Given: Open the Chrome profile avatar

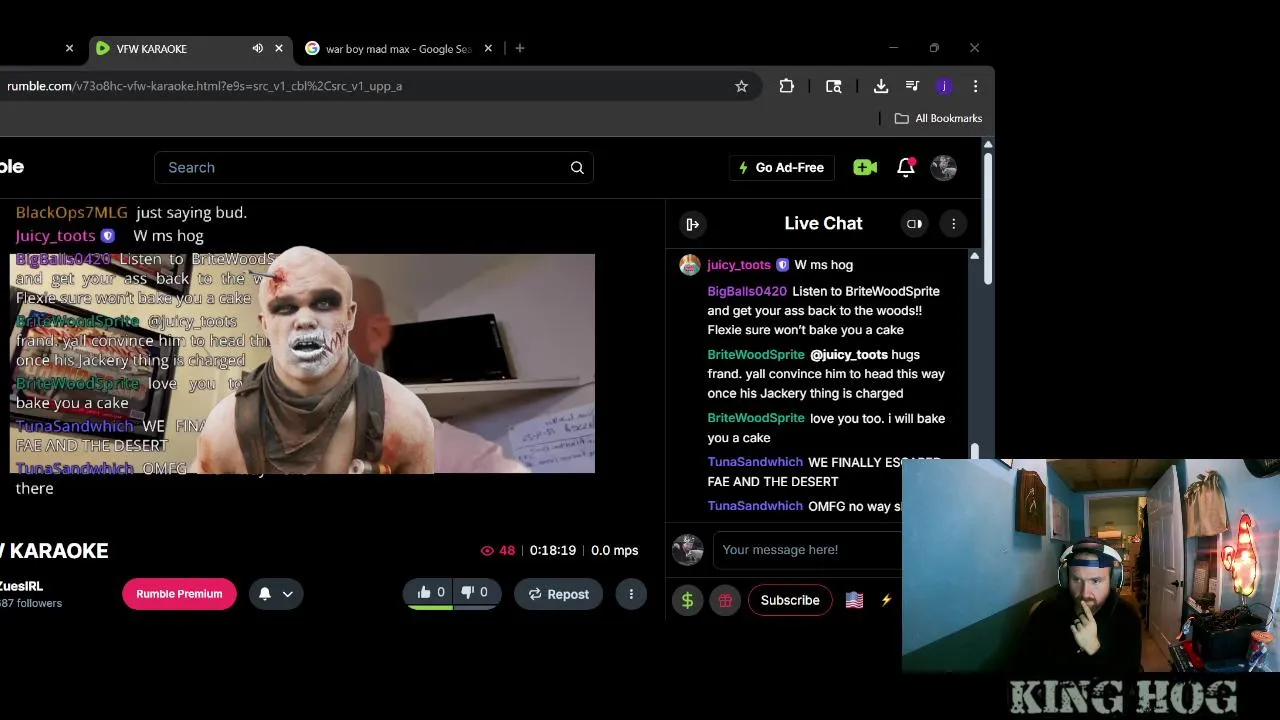Looking at the screenshot, I should click(943, 86).
